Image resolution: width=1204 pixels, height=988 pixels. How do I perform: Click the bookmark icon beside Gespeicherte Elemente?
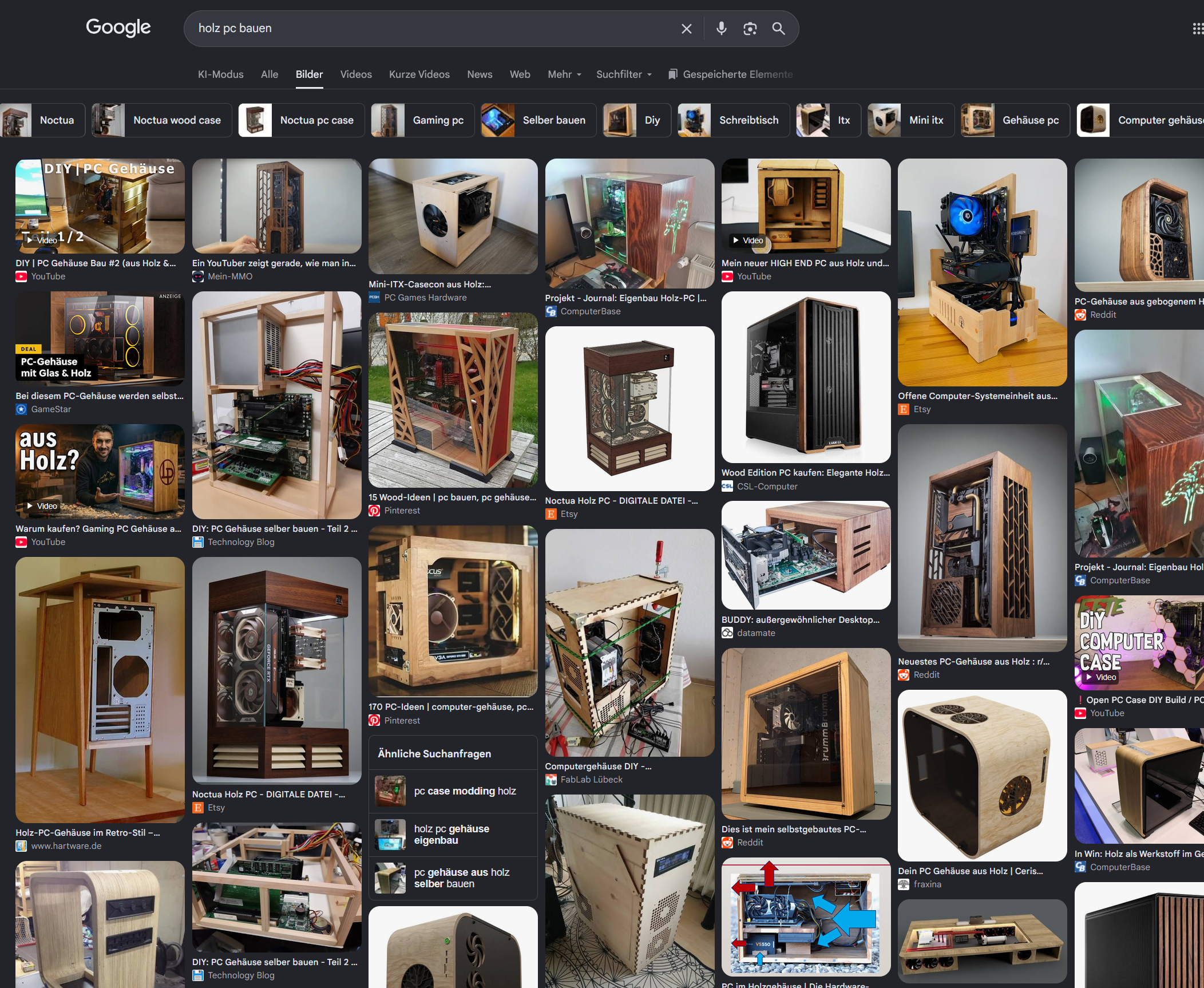tap(673, 74)
